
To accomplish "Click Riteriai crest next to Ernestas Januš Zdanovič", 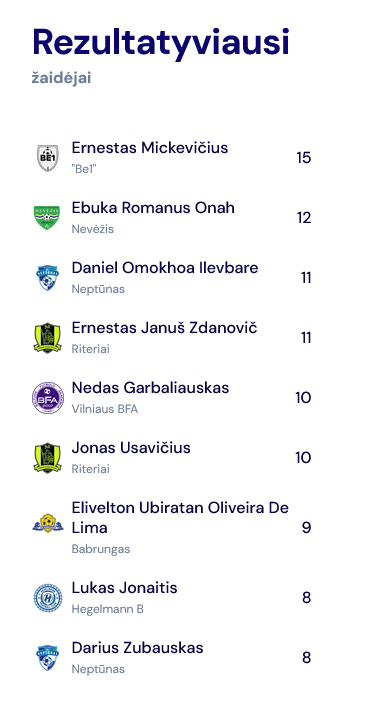I will point(47,338).
